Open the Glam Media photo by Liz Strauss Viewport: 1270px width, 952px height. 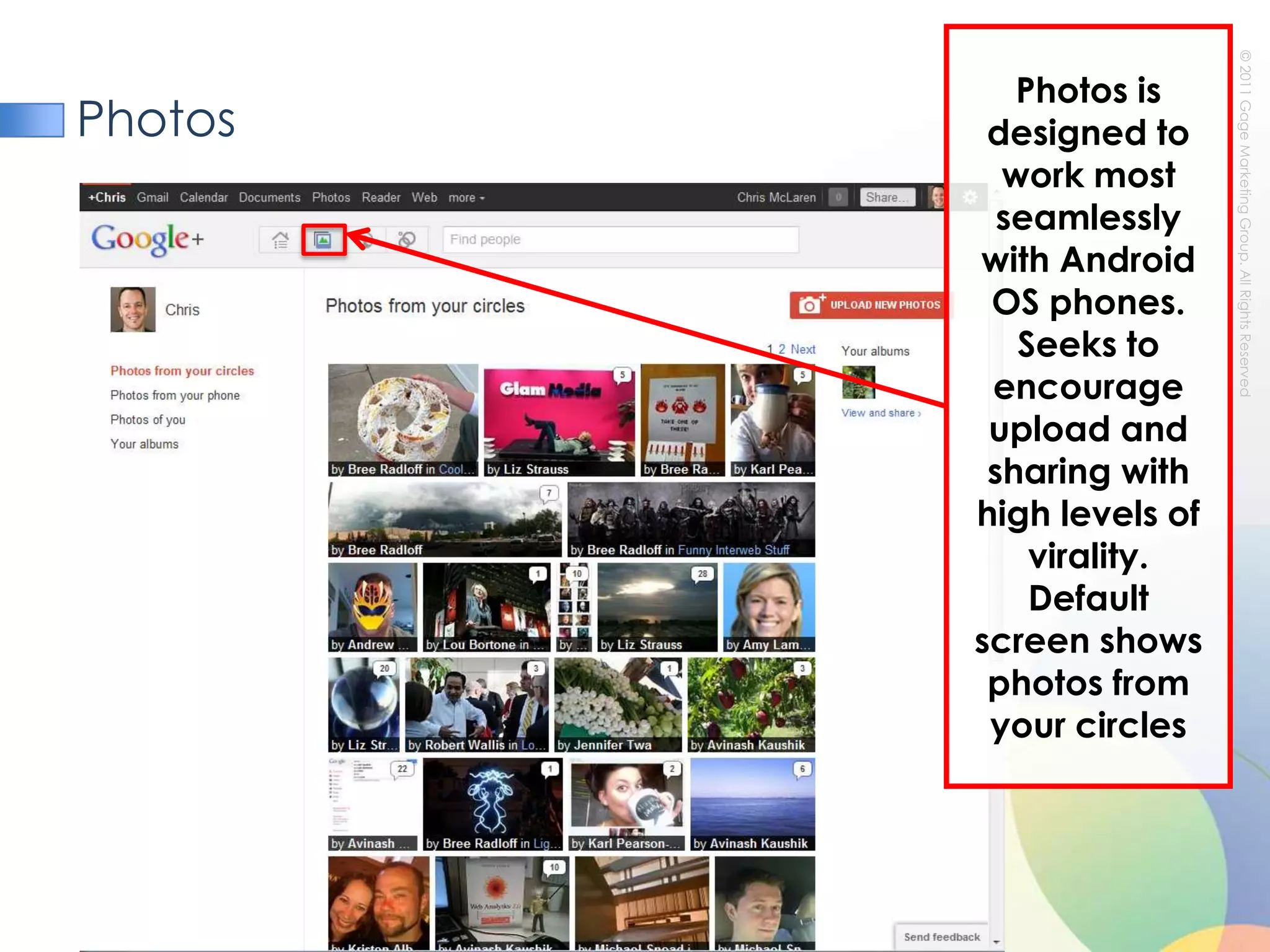559,420
